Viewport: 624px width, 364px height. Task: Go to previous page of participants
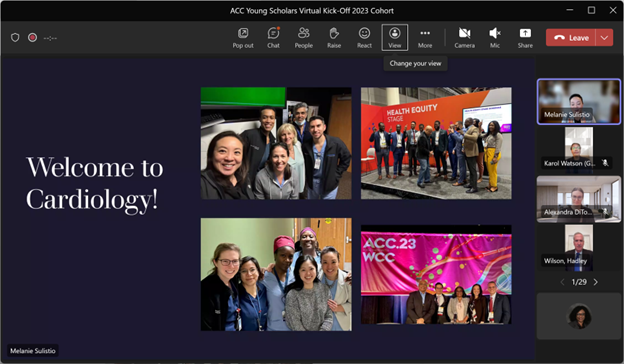click(x=562, y=282)
